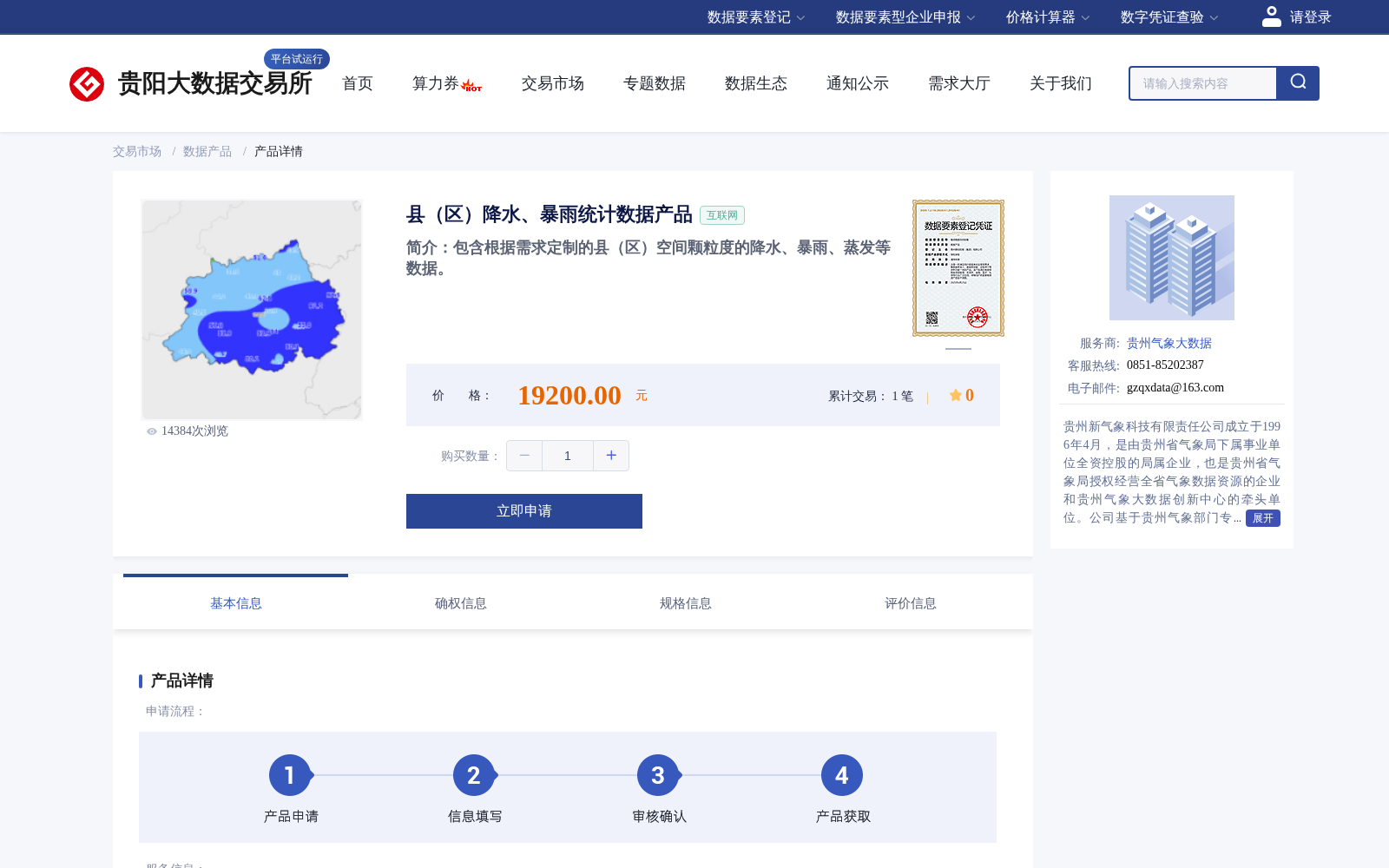1389x868 pixels.
Task: Click the 产品详情 breadcrumb text
Action: tap(279, 151)
